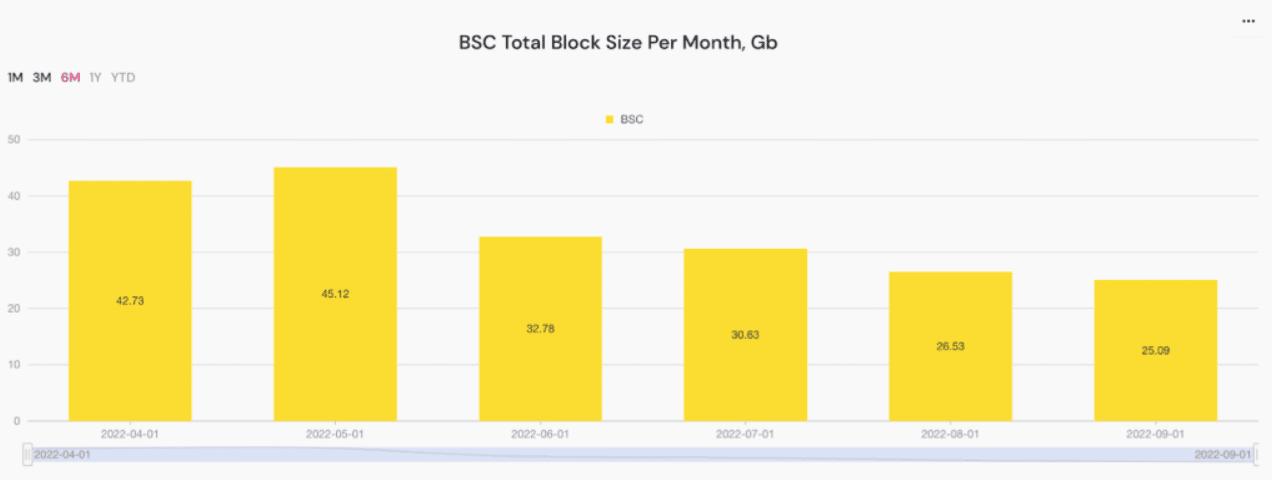Click the 50 y-axis label
Image resolution: width=1272 pixels, height=480 pixels.
pyautogui.click(x=14, y=139)
